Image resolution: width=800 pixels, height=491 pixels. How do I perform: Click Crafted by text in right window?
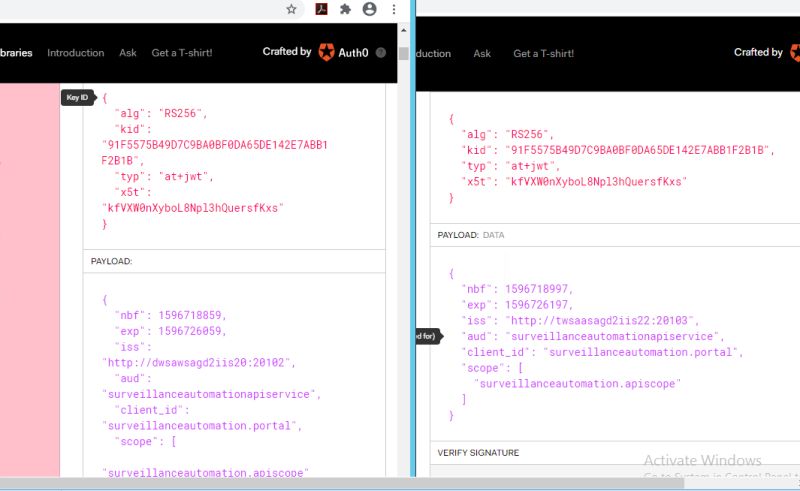[x=758, y=52]
